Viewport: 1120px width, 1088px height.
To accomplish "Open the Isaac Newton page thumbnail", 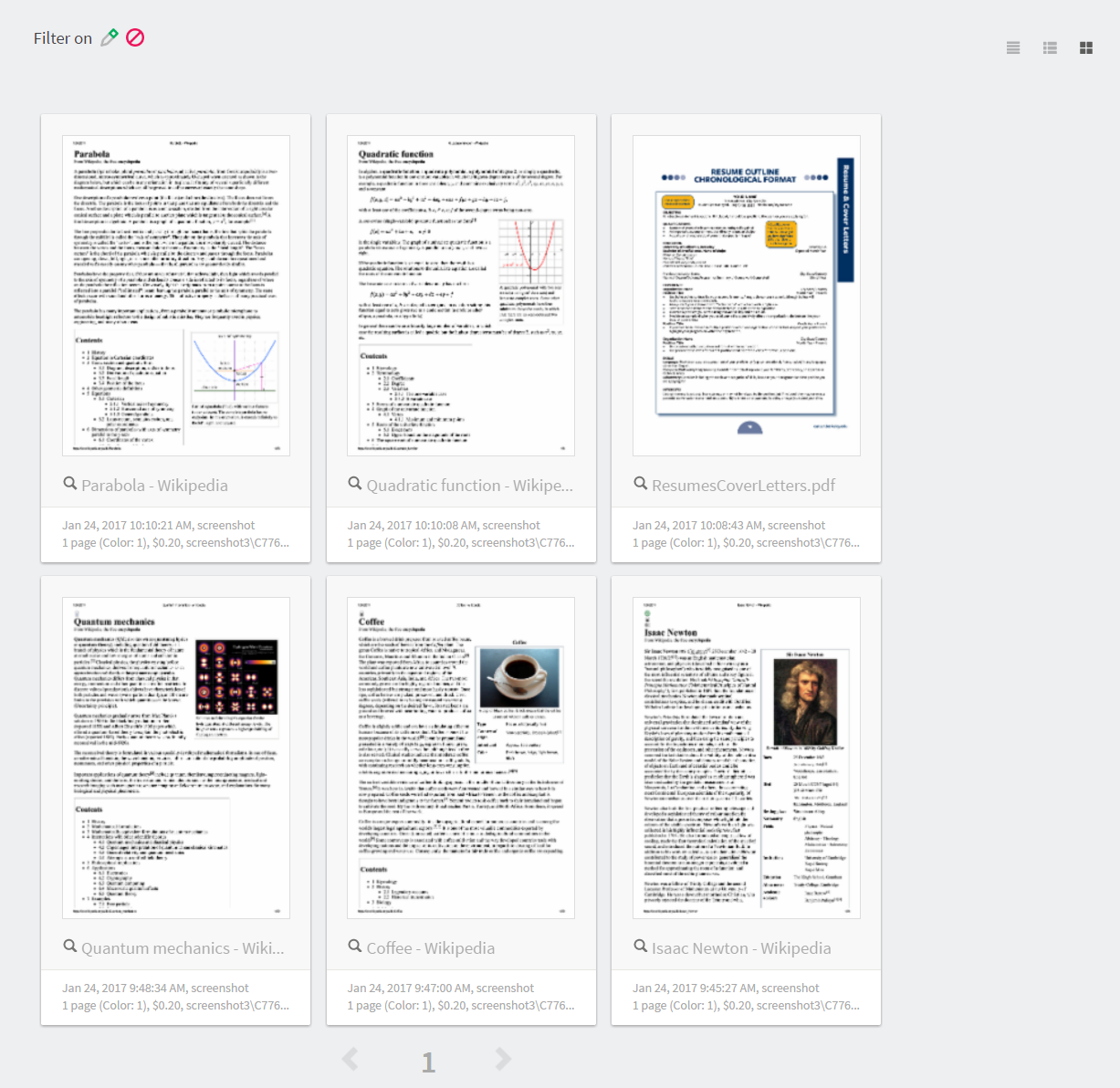I will pos(746,758).
